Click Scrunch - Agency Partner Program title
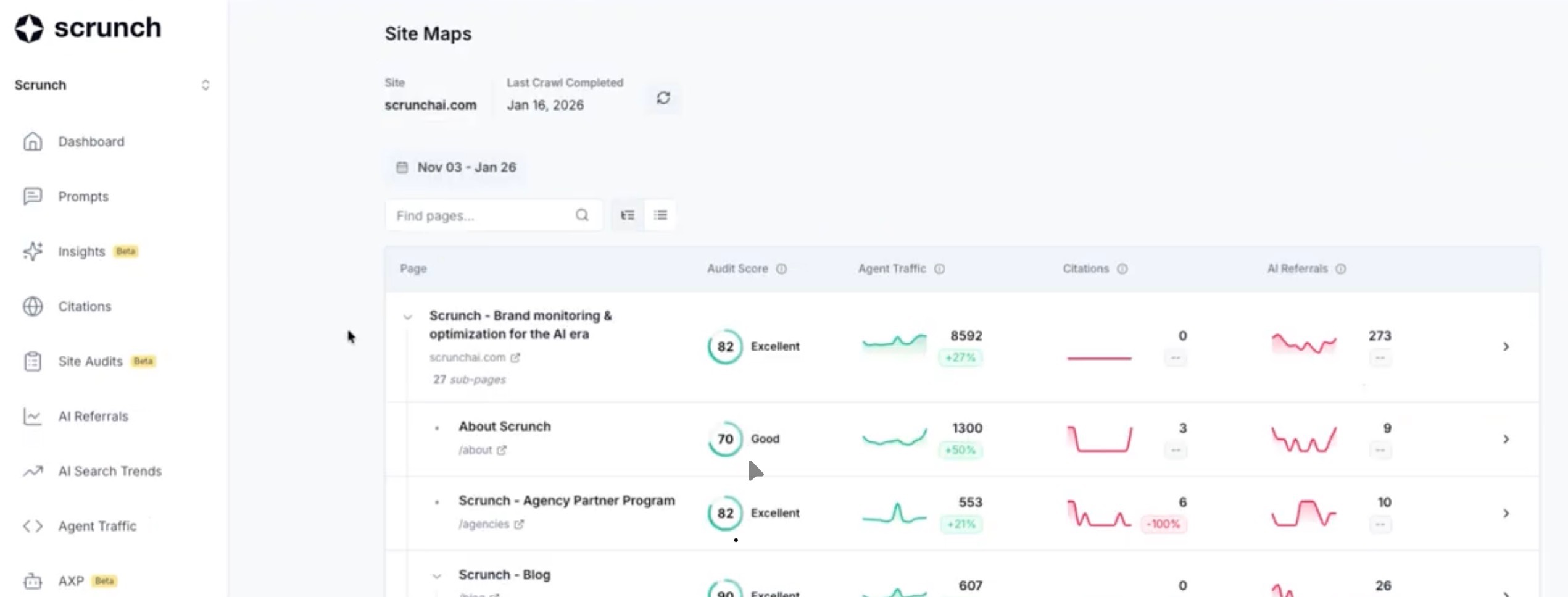The height and width of the screenshot is (597, 1568). tap(566, 501)
